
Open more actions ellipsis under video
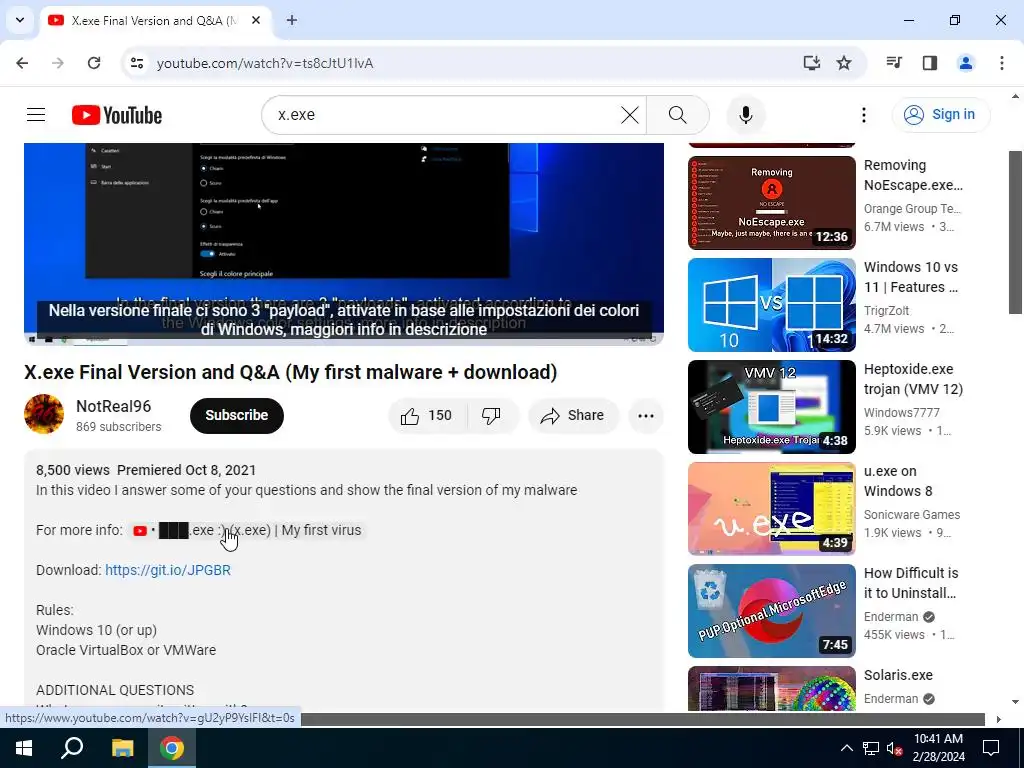[645, 415]
